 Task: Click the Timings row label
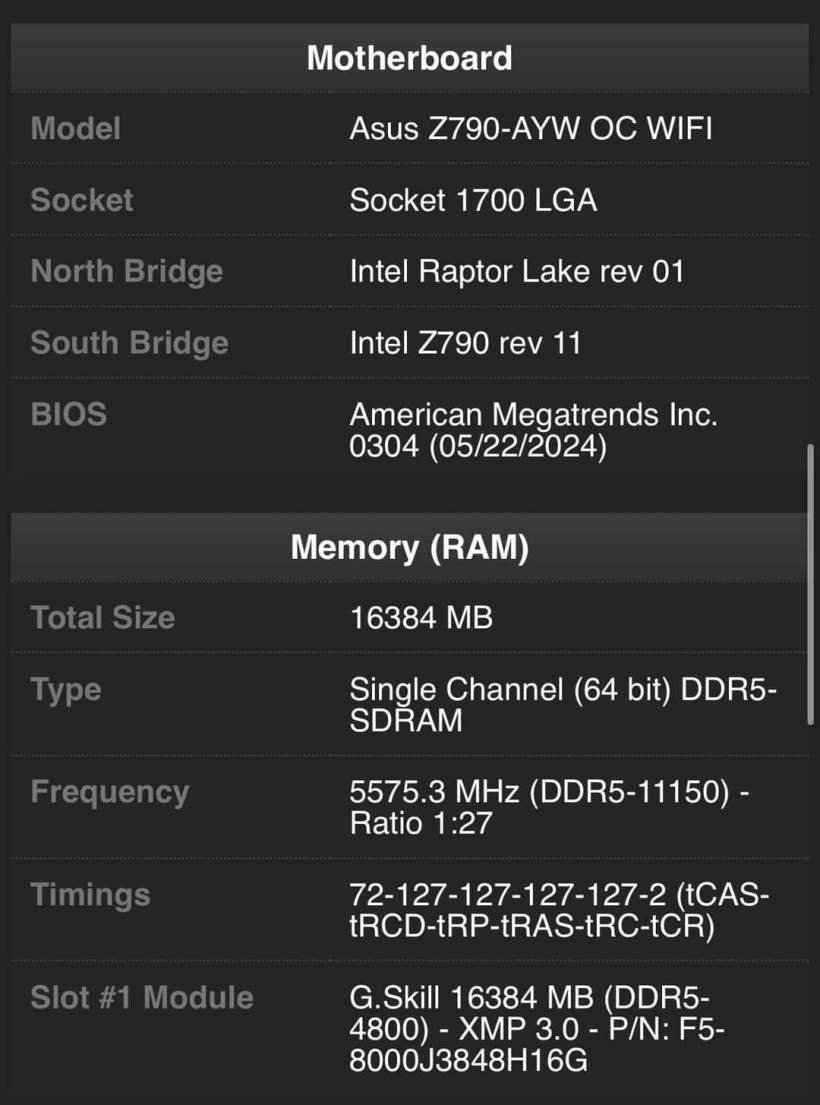point(90,895)
